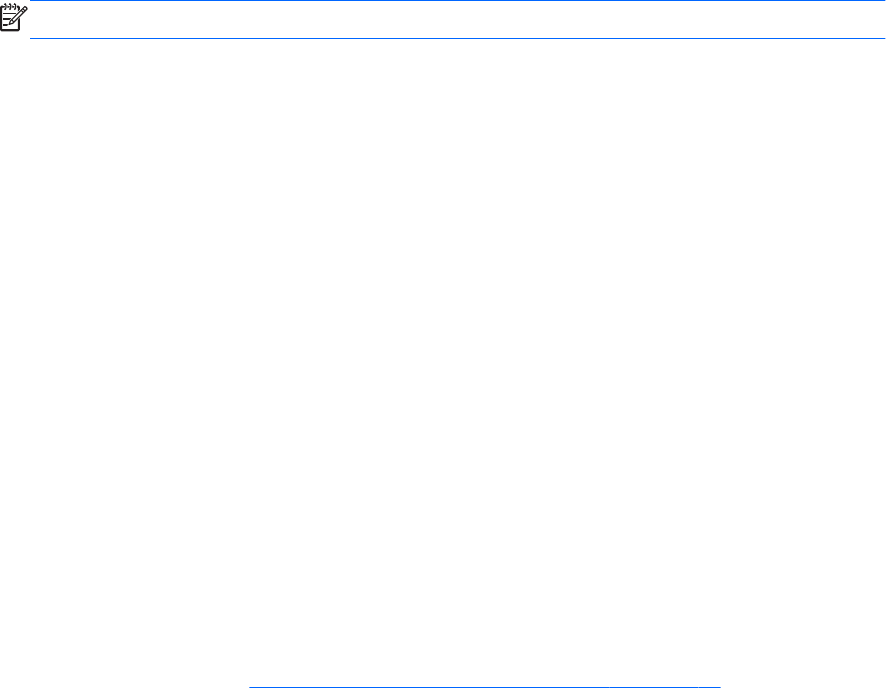Click the blue underline at page bottom

click(x=485, y=686)
